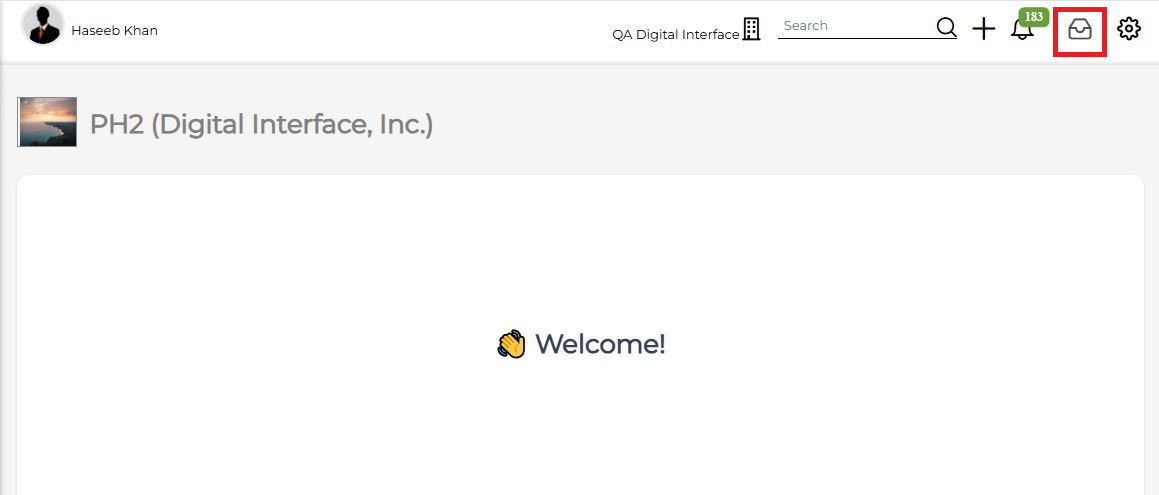Focus the Search input field

855,26
